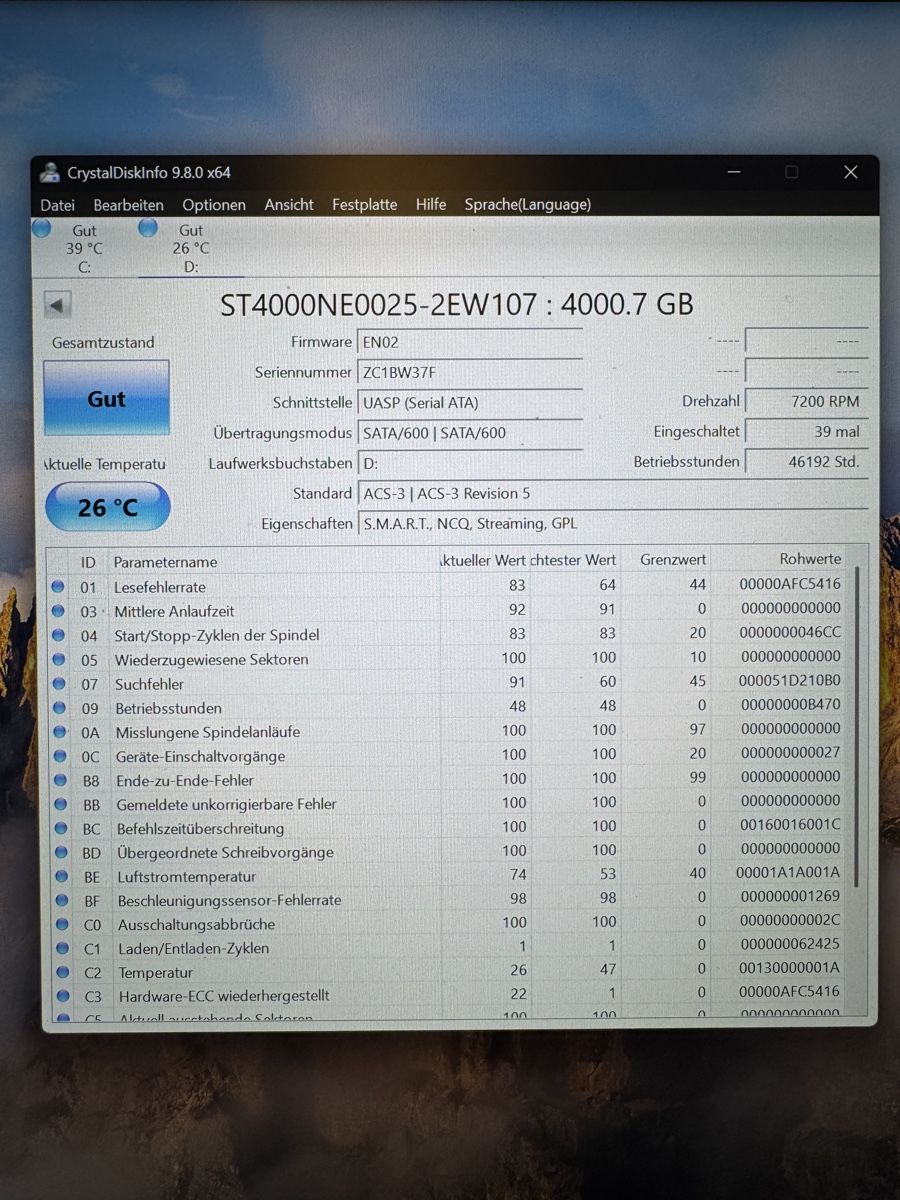Click raw value 00001A1A001A
The width and height of the screenshot is (900, 1200).
point(790,873)
